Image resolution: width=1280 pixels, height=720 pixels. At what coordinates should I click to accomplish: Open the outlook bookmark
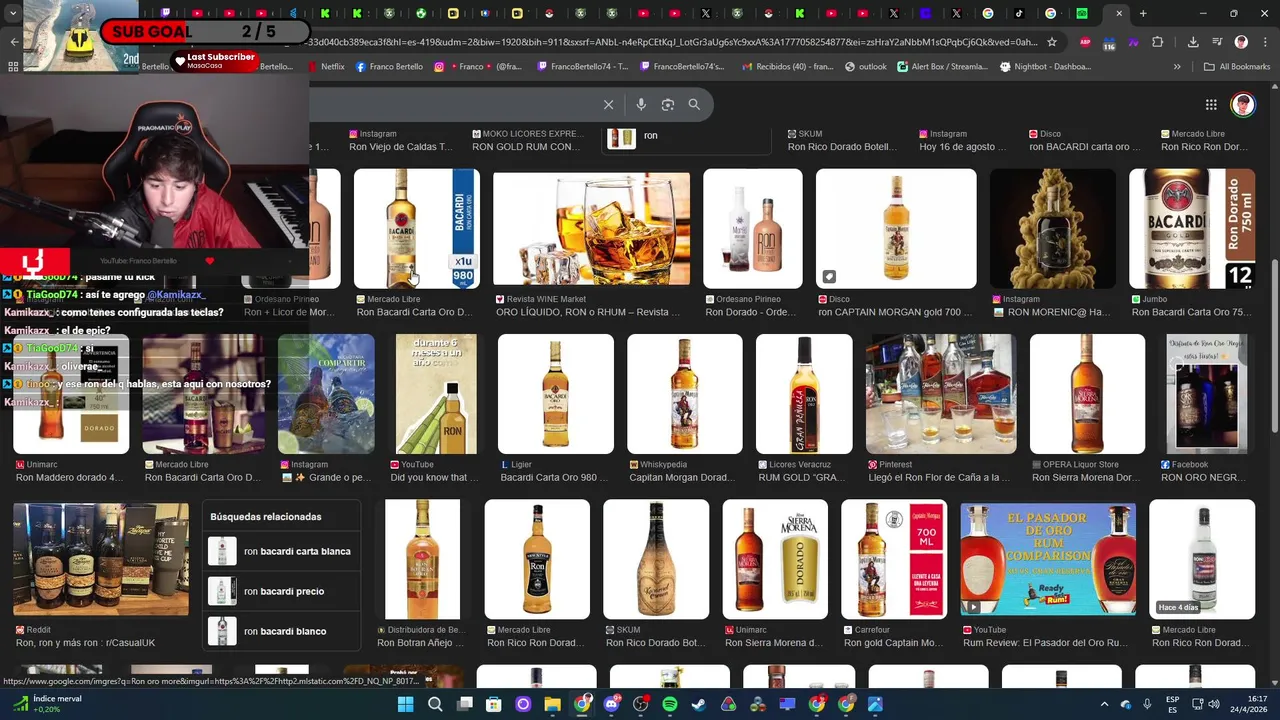click(866, 67)
